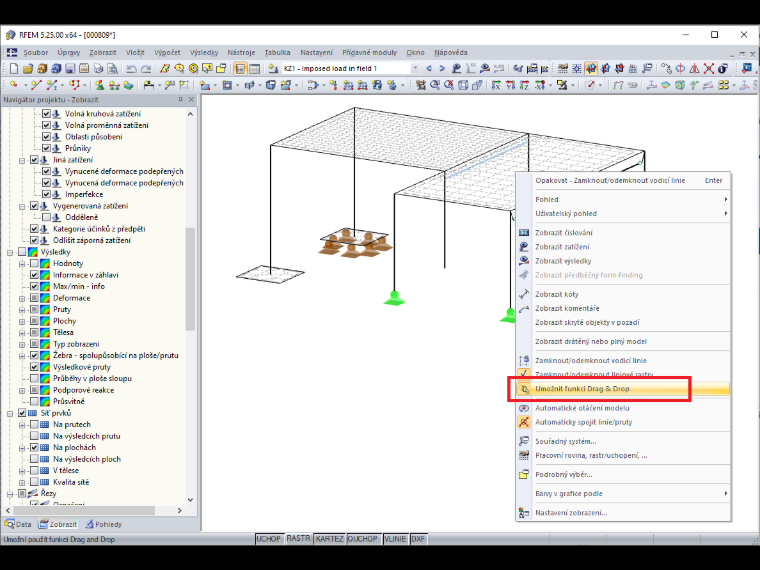Collapse the Síť prvků tree node

pos(10,413)
